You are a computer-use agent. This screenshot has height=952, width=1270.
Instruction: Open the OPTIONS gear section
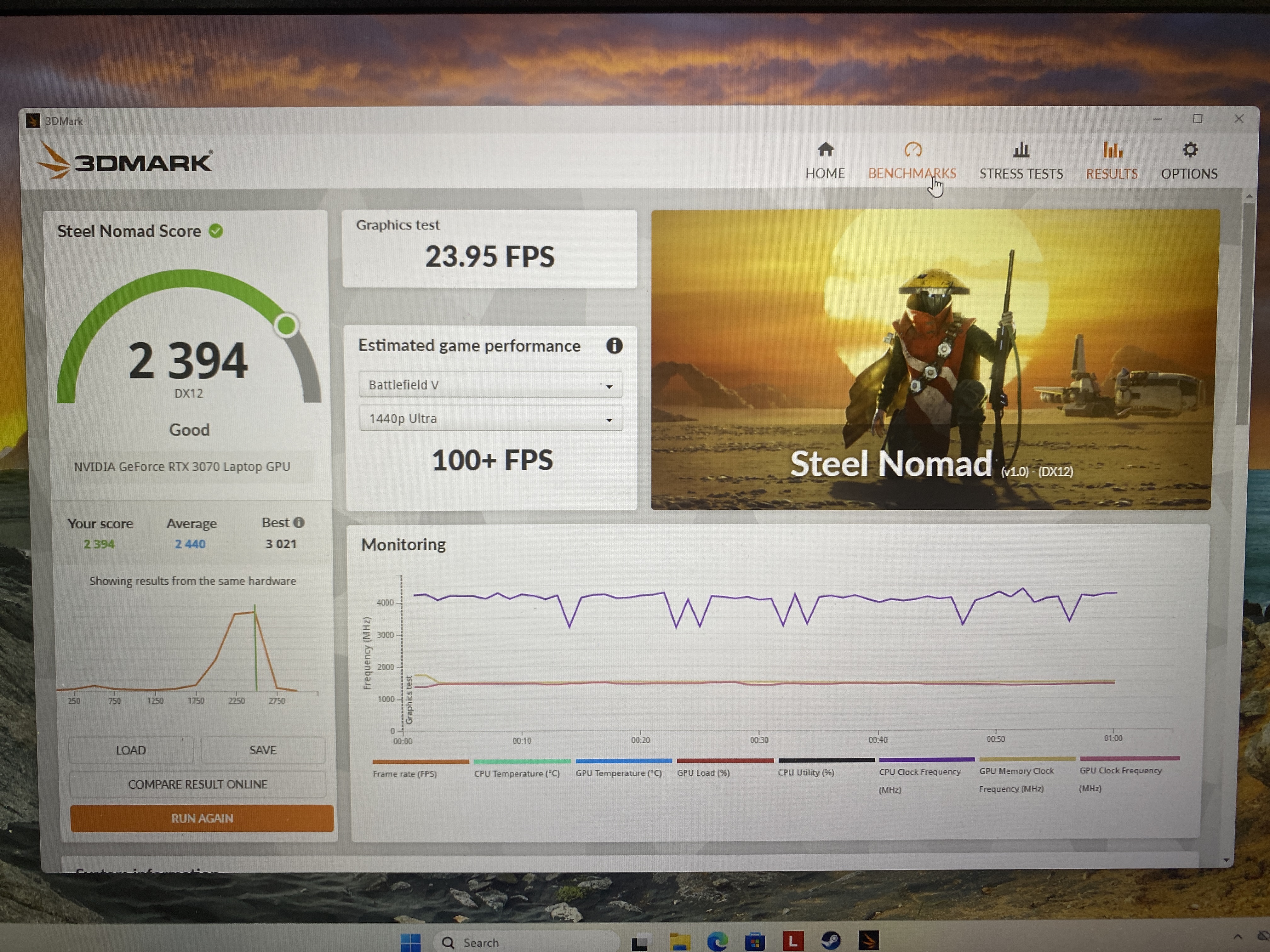pyautogui.click(x=1189, y=161)
